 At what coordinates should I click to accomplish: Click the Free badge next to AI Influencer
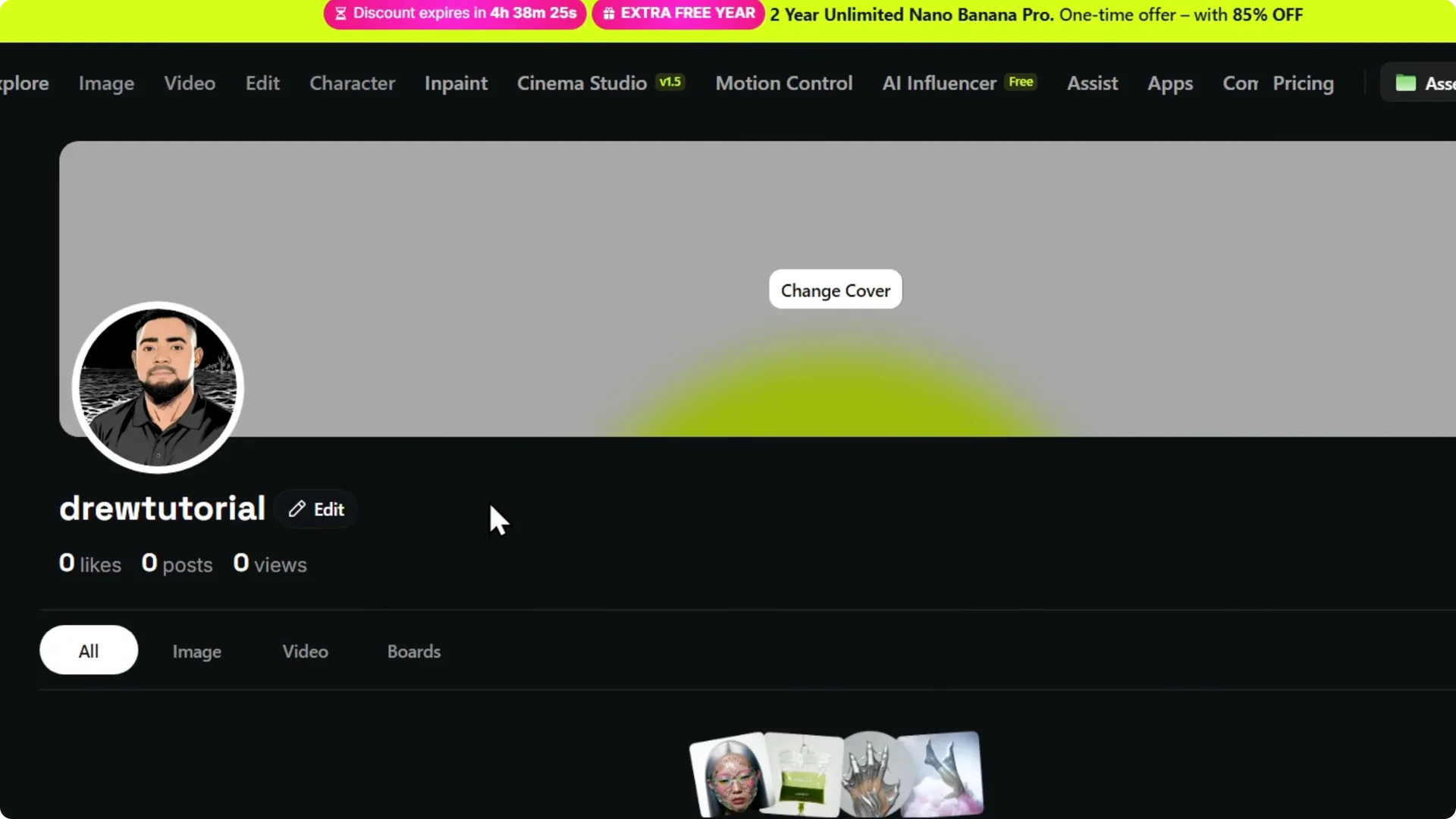click(x=1021, y=81)
